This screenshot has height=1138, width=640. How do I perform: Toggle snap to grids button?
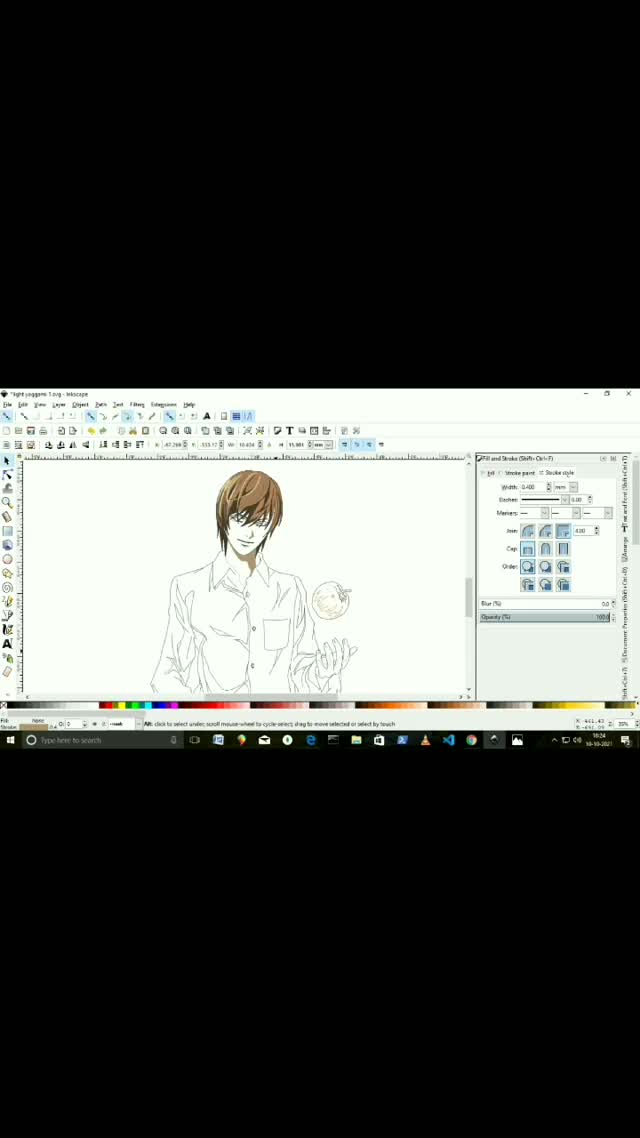click(236, 416)
